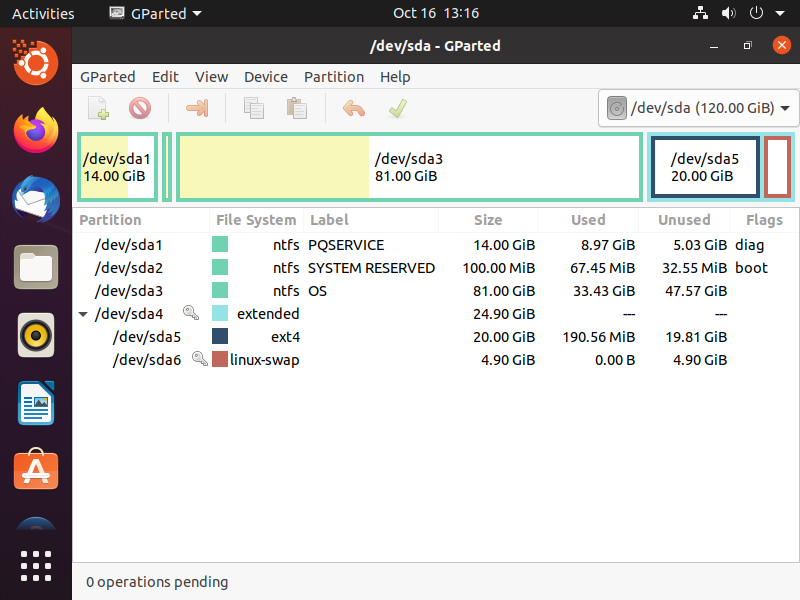Click the red linux-swap color swatch
Image resolution: width=800 pixels, height=600 pixels.
pos(220,359)
